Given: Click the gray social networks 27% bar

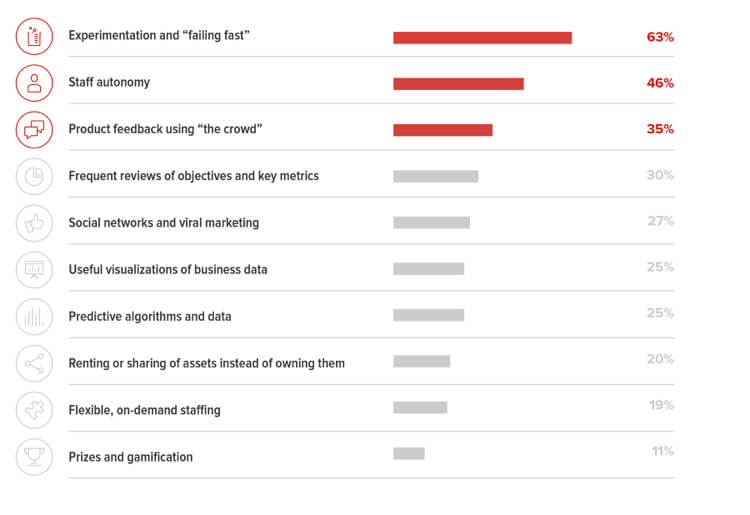Looking at the screenshot, I should [x=431, y=223].
